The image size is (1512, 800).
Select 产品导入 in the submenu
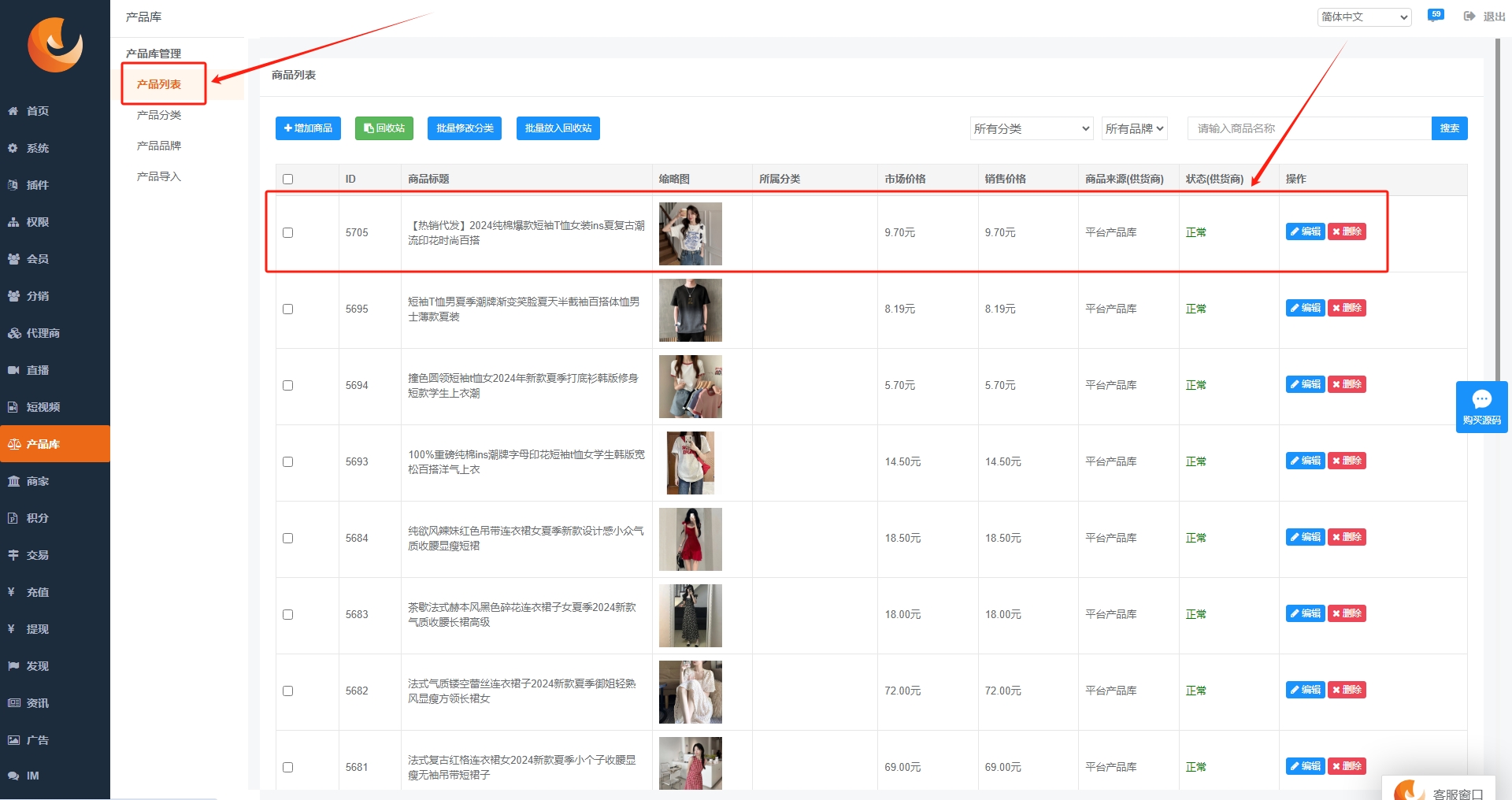(x=159, y=176)
